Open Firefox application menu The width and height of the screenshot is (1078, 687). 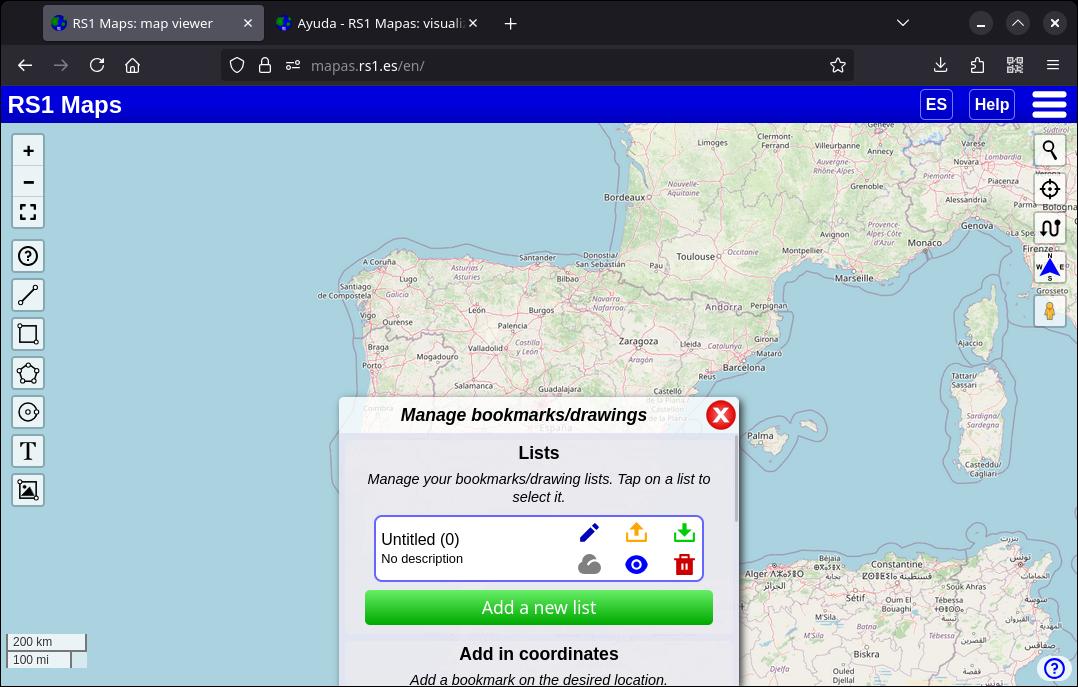(x=1053, y=65)
